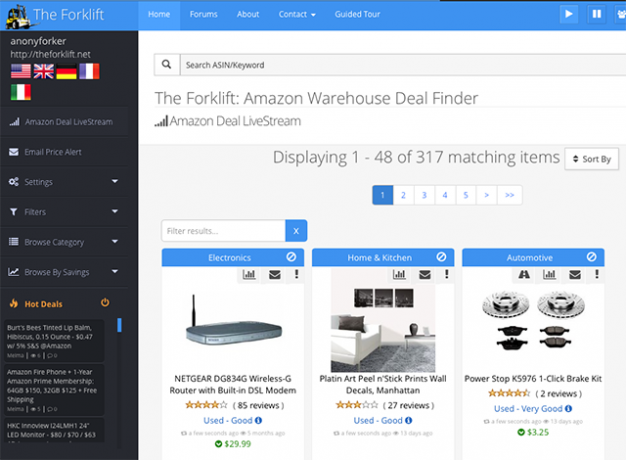Expand Browse Category menu
The width and height of the screenshot is (626, 460).
point(64,242)
